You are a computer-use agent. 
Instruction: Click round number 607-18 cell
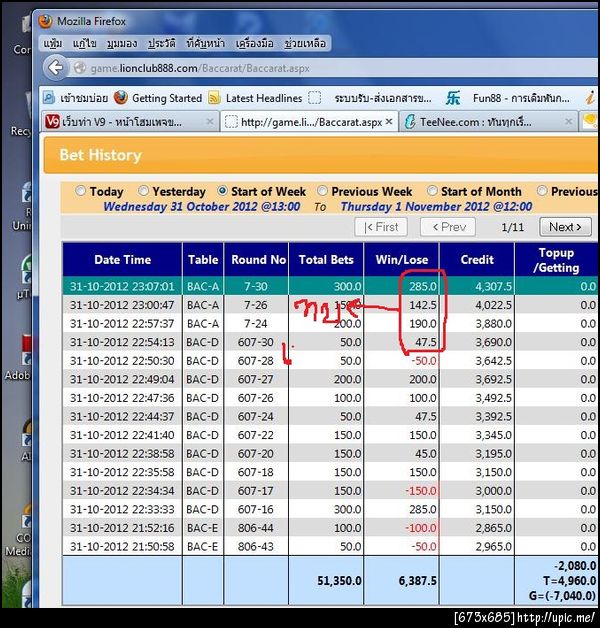click(x=256, y=472)
